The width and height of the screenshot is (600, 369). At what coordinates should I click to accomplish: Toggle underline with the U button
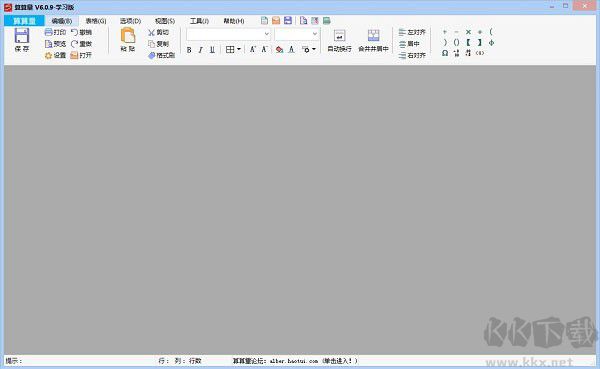point(212,50)
